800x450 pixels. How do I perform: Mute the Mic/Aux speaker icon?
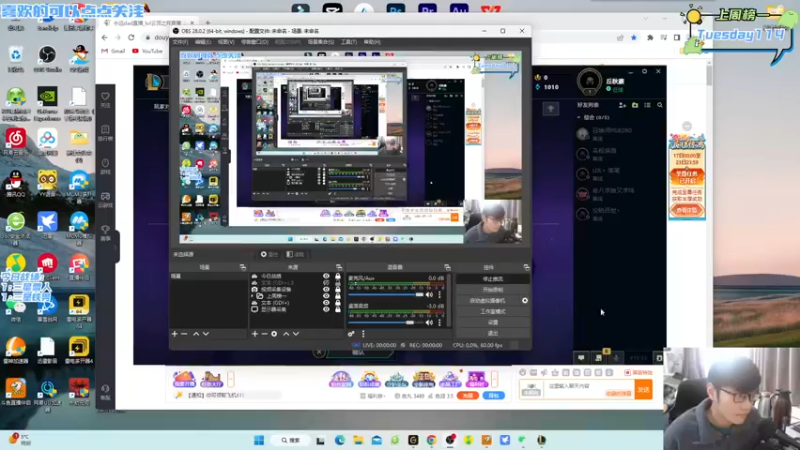[x=430, y=294]
